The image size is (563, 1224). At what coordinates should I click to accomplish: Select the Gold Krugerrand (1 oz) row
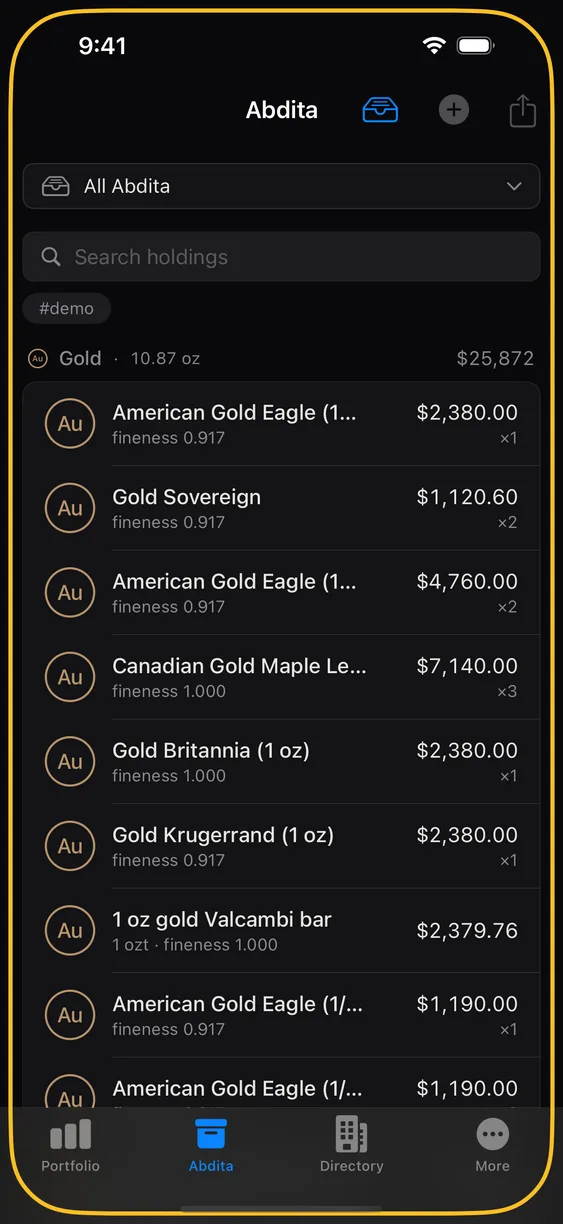coord(281,846)
